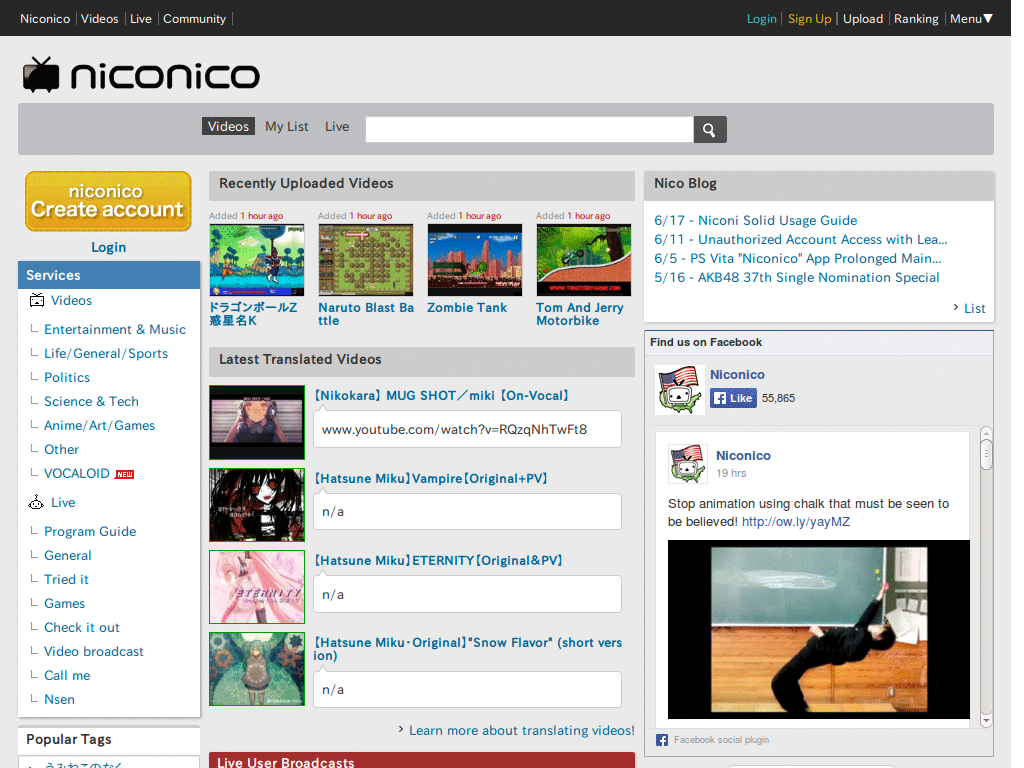Open 6/5 PS Vita Niconico App post
Viewport: 1024px width, 768px height.
click(x=797, y=259)
